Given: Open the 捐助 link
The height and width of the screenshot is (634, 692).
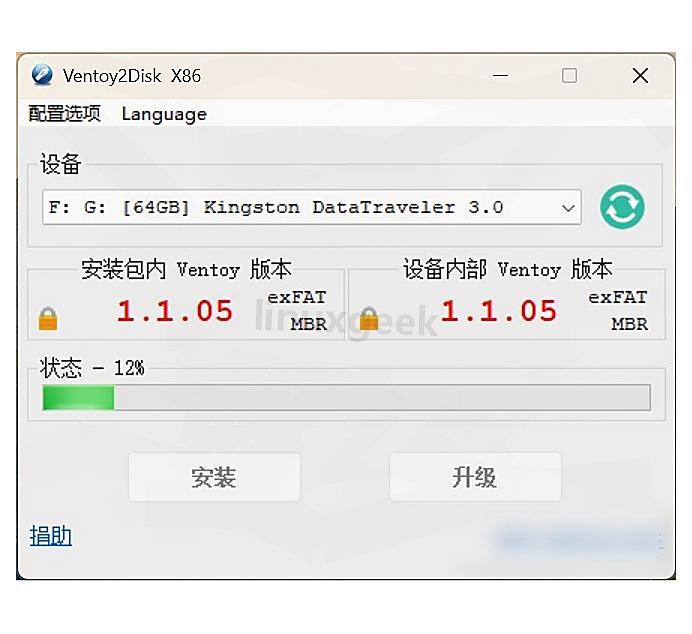Looking at the screenshot, I should [x=51, y=536].
